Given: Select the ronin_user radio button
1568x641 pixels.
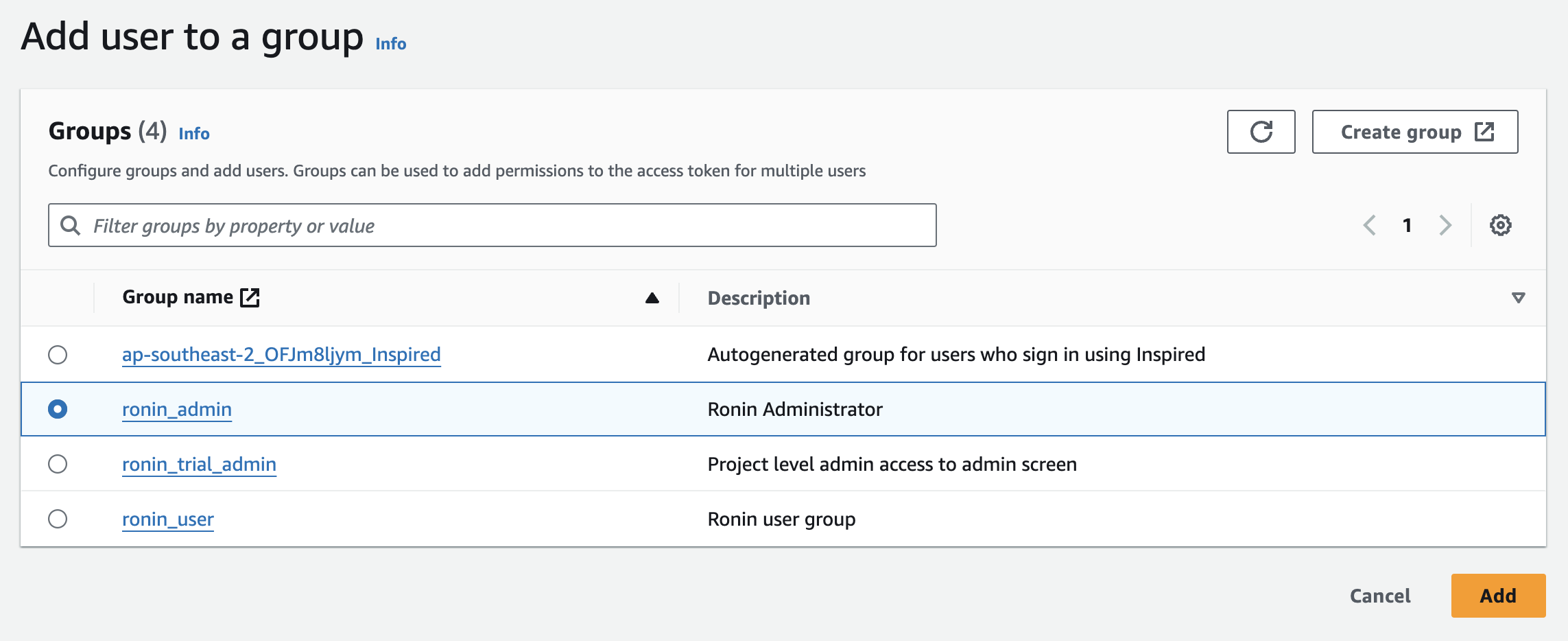Looking at the screenshot, I should [58, 519].
